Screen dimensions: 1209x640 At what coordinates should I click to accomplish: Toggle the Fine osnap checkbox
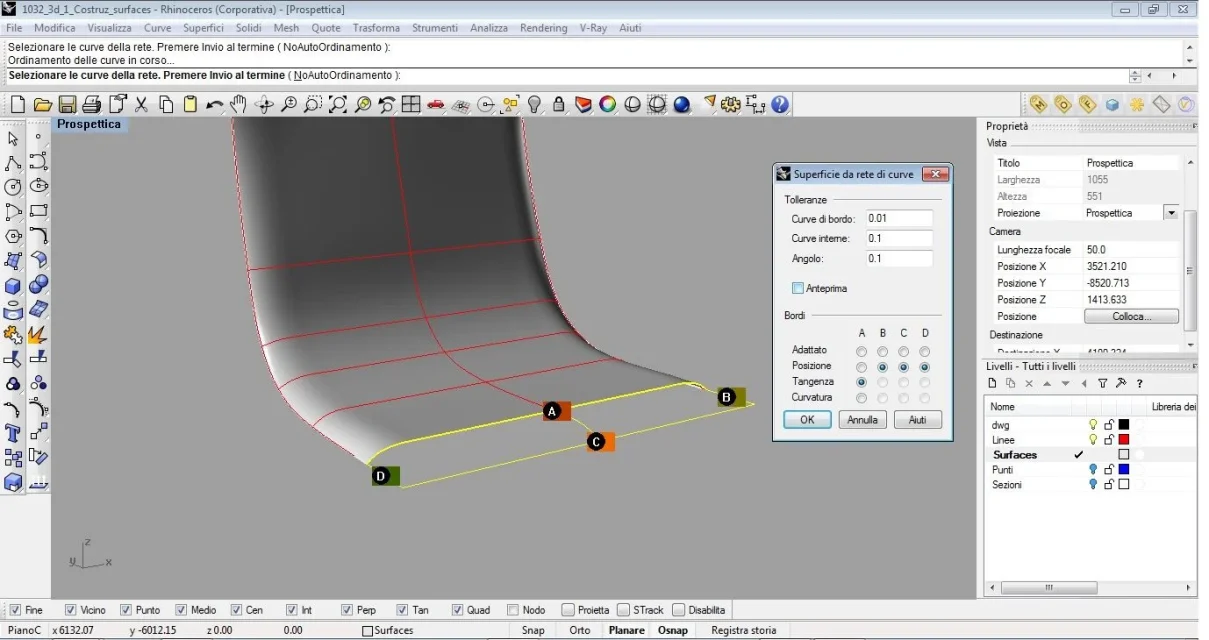pyautogui.click(x=16, y=610)
